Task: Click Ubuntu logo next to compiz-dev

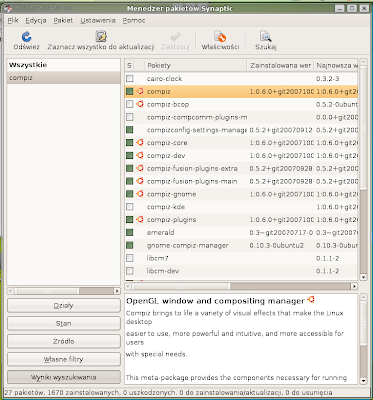Action: (140, 155)
